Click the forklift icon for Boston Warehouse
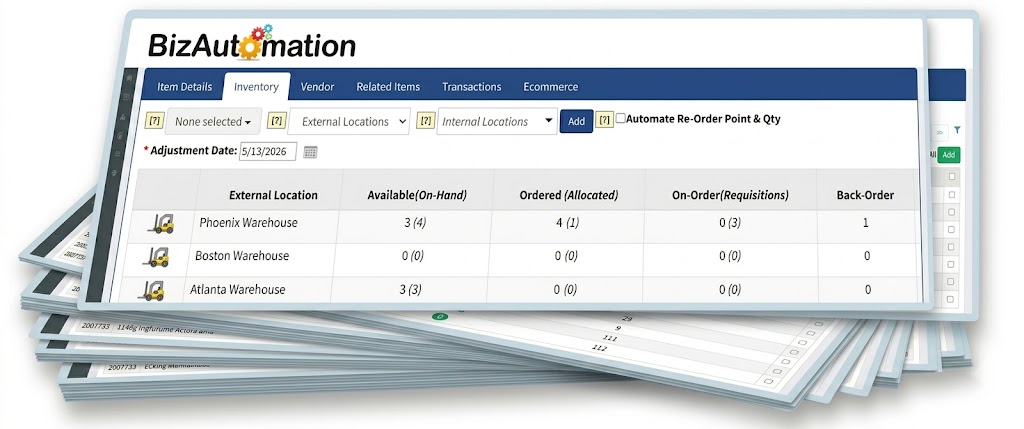The height and width of the screenshot is (429, 1024). [x=155, y=257]
